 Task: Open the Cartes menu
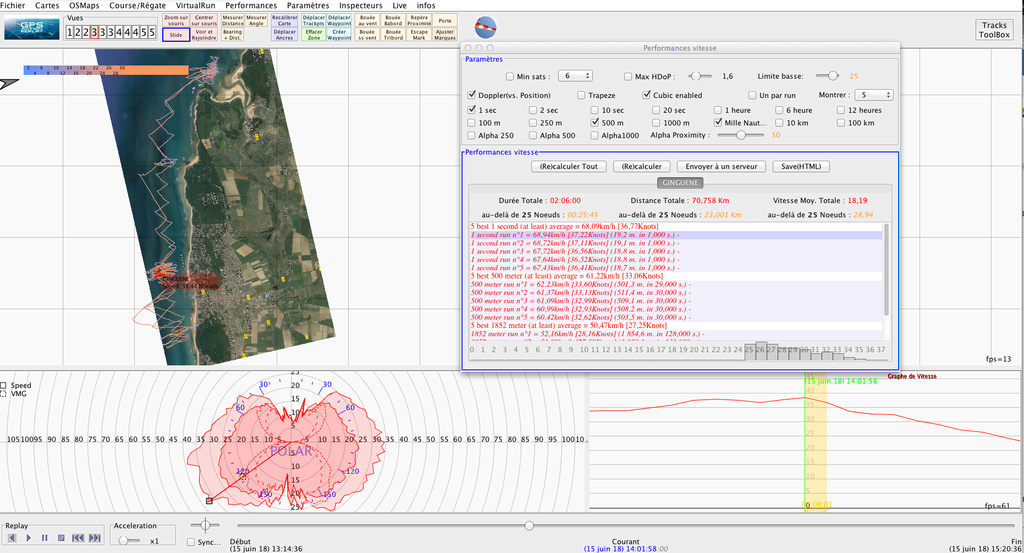[47, 5]
